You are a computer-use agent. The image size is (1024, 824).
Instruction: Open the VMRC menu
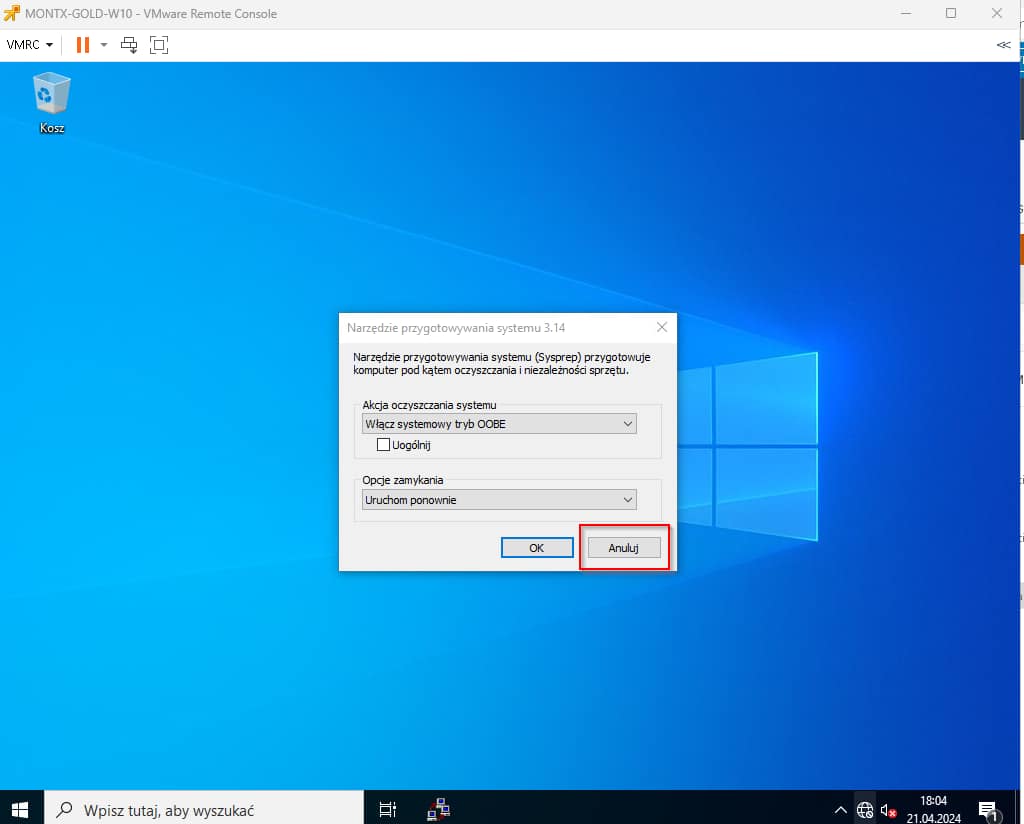point(29,44)
